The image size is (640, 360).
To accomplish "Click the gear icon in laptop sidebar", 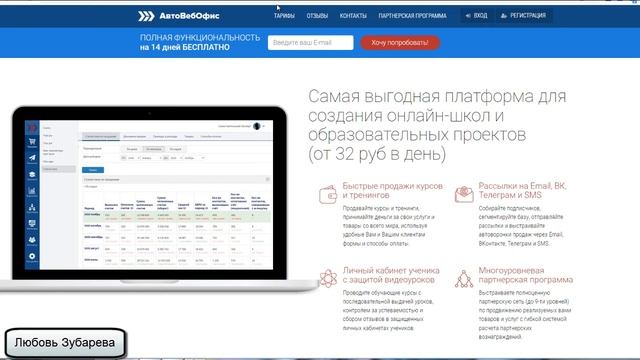I will pos(32,256).
